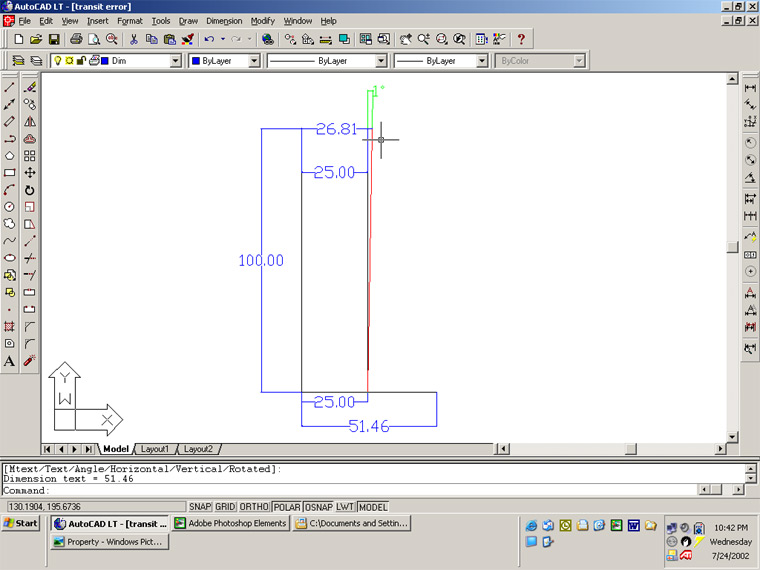Select the Line draw tool

(x=10, y=87)
